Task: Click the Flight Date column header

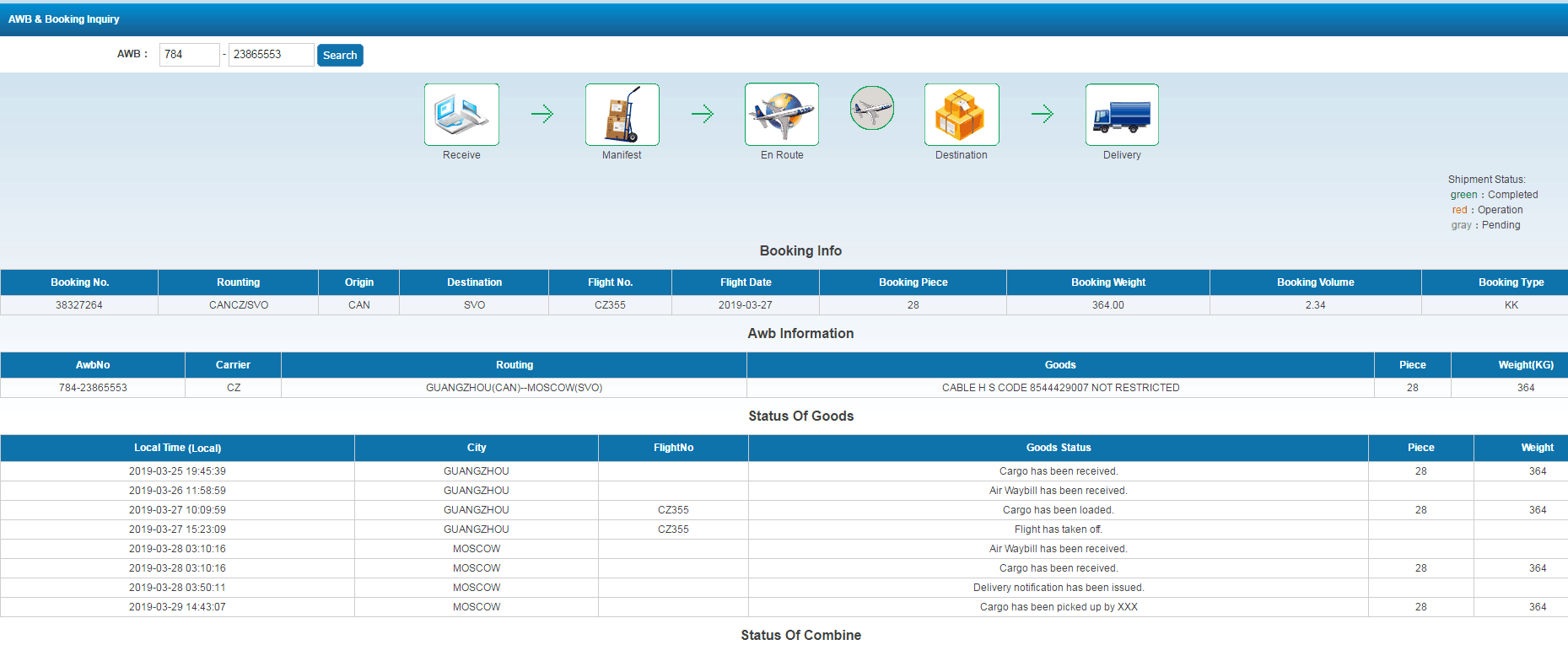Action: point(746,282)
